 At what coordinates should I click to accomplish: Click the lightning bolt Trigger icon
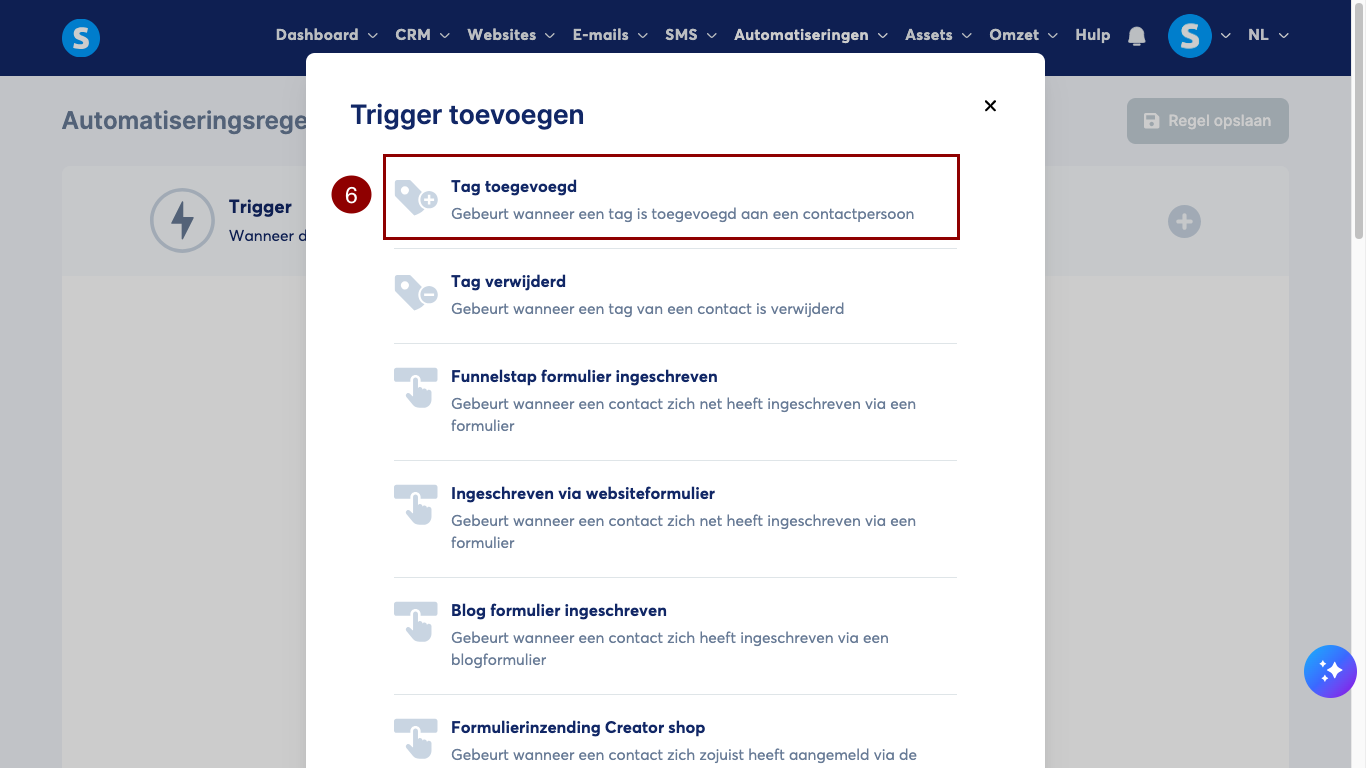(x=182, y=220)
